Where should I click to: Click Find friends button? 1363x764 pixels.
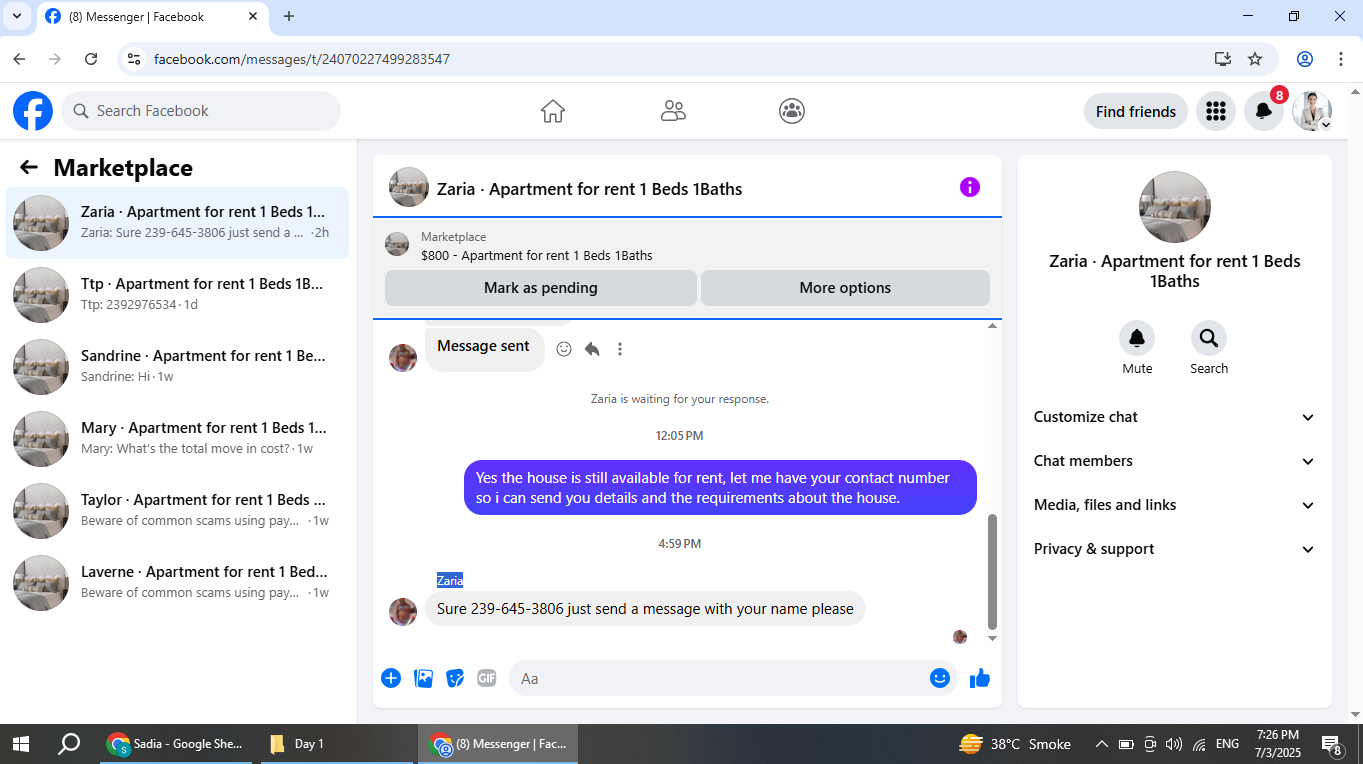pos(1136,111)
